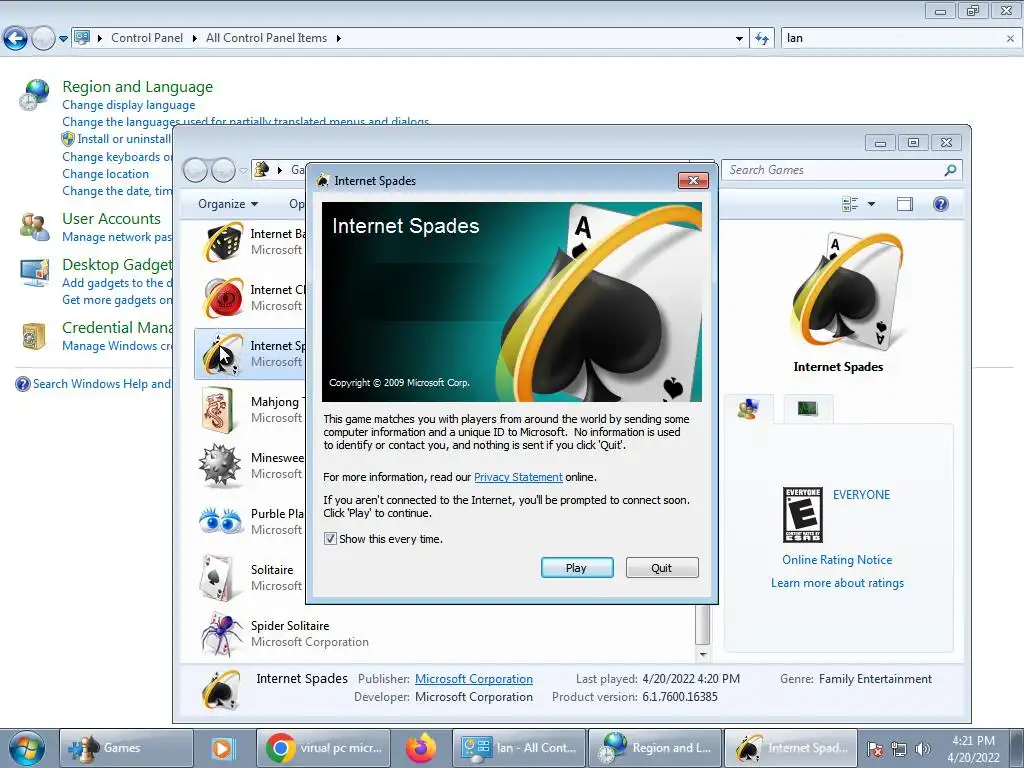
Task: Open the Games window help icon
Action: tap(940, 204)
